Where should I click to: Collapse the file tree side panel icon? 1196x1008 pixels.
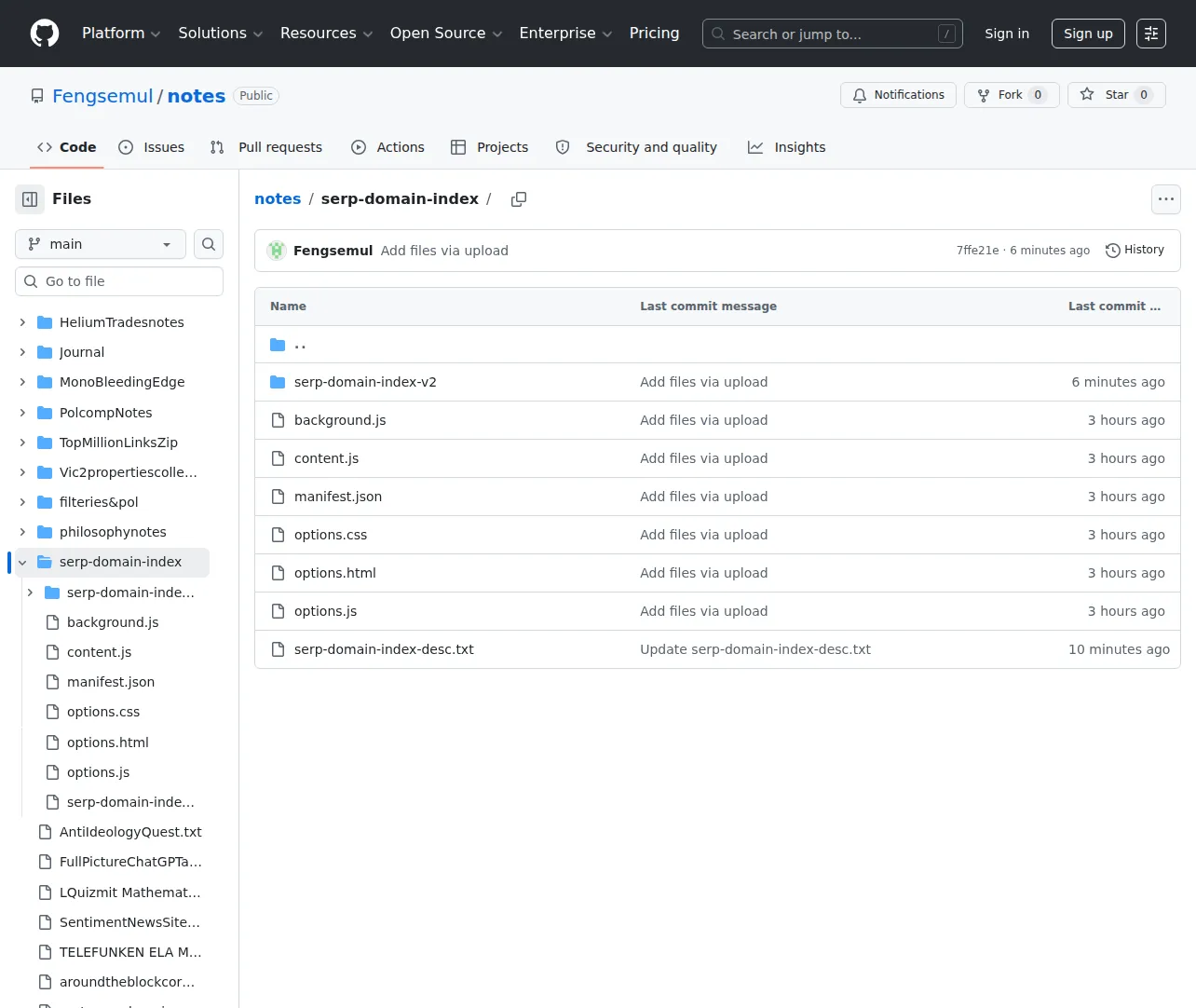30,199
